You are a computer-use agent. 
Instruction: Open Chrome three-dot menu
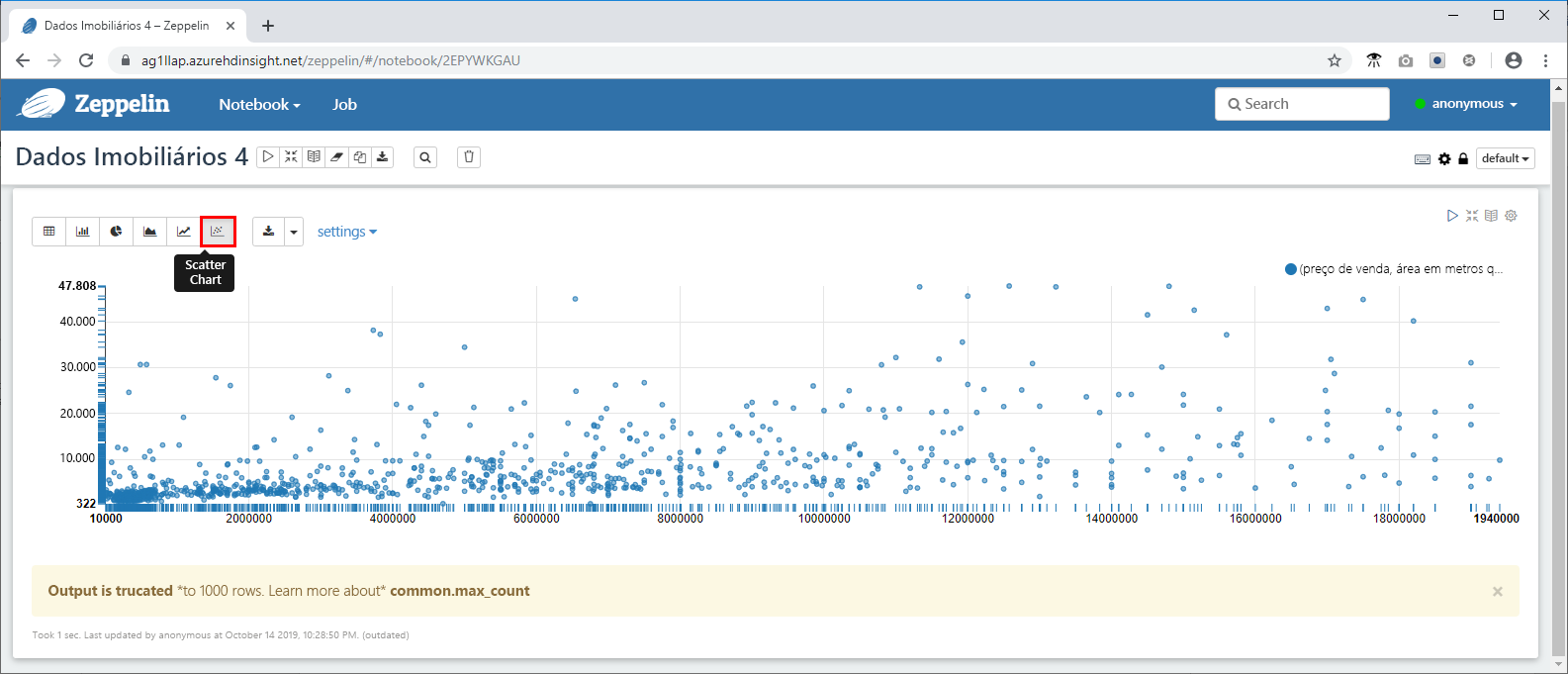(x=1545, y=60)
